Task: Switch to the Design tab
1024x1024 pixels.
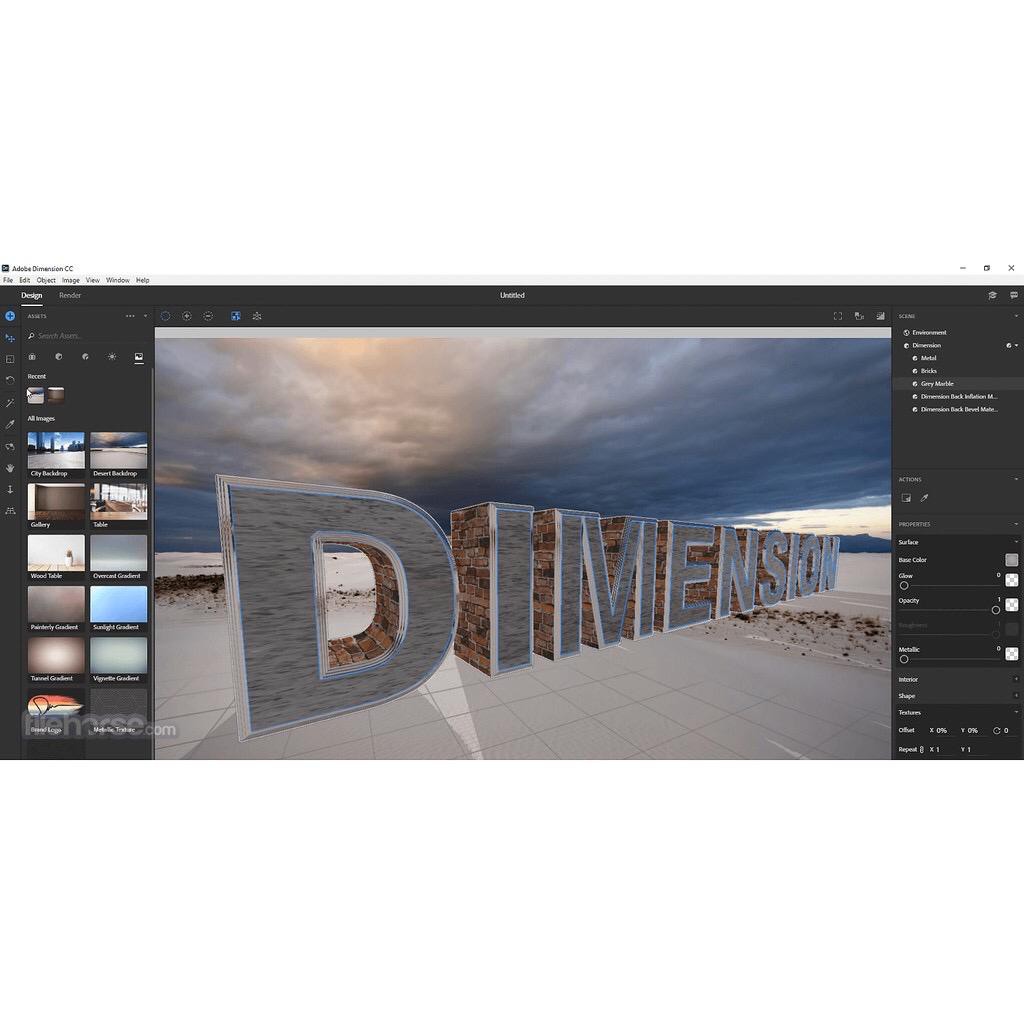Action: [x=31, y=295]
